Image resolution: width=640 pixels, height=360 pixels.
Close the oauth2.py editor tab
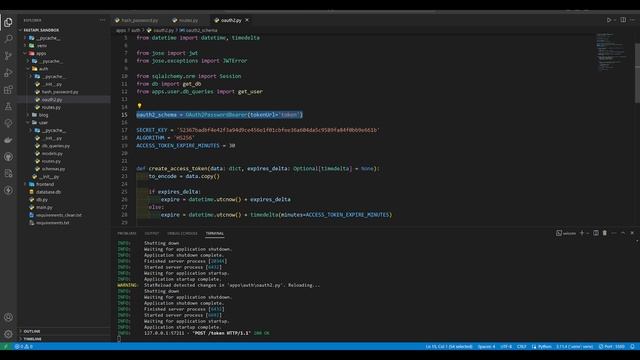point(247,20)
